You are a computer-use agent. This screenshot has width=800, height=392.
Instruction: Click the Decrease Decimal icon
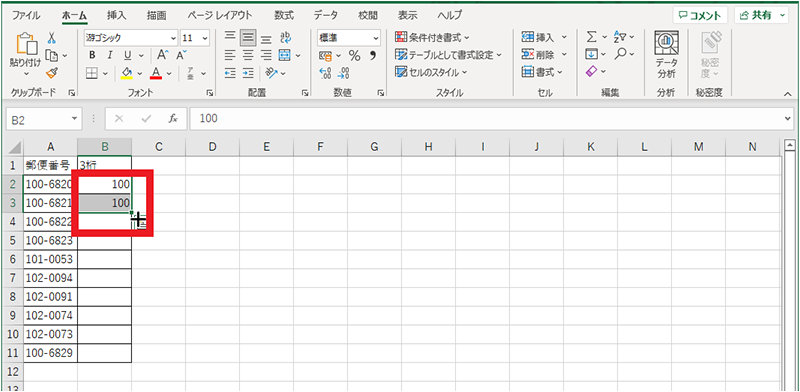pos(344,74)
